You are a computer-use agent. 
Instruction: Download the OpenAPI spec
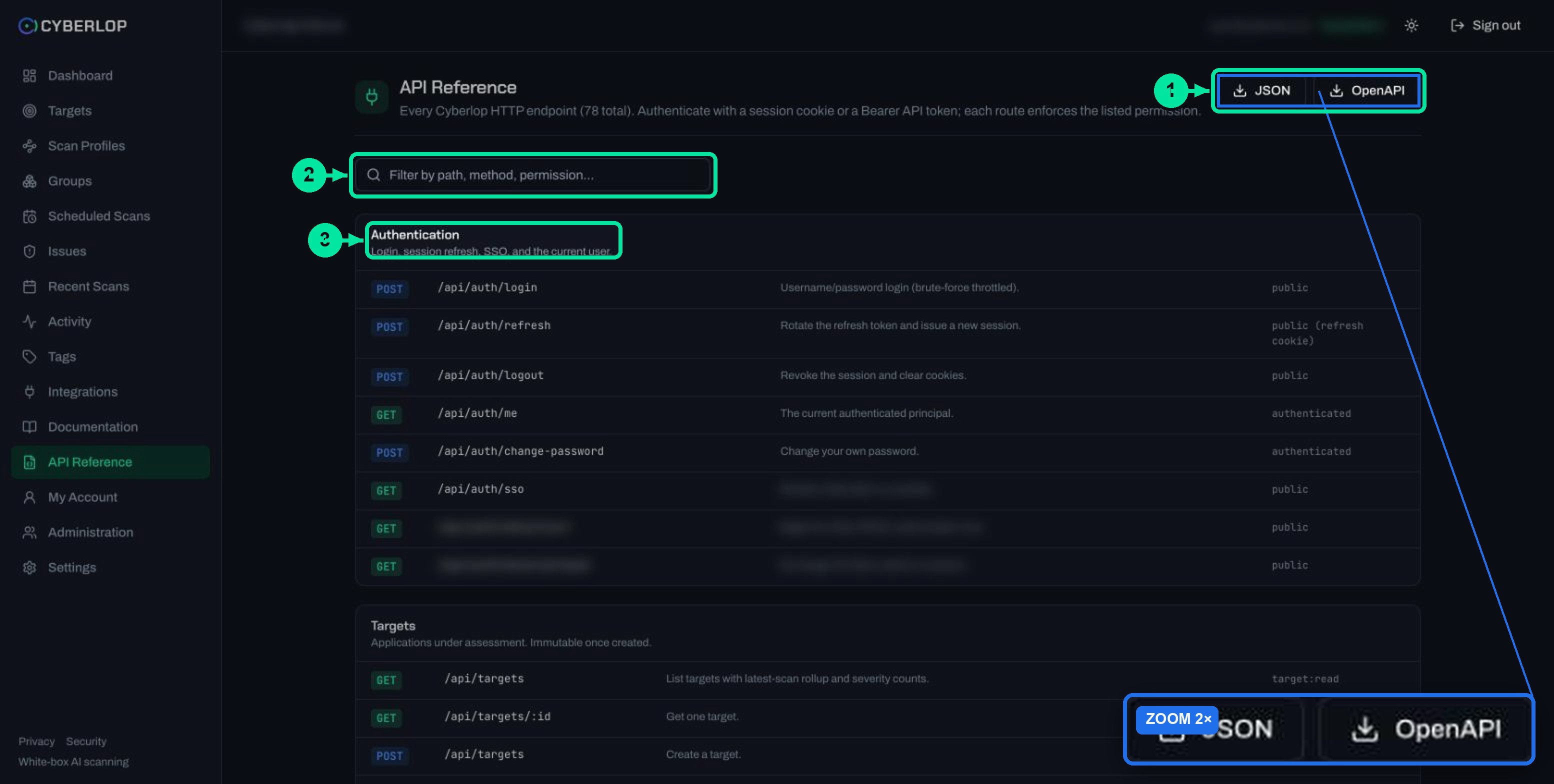pos(1367,90)
